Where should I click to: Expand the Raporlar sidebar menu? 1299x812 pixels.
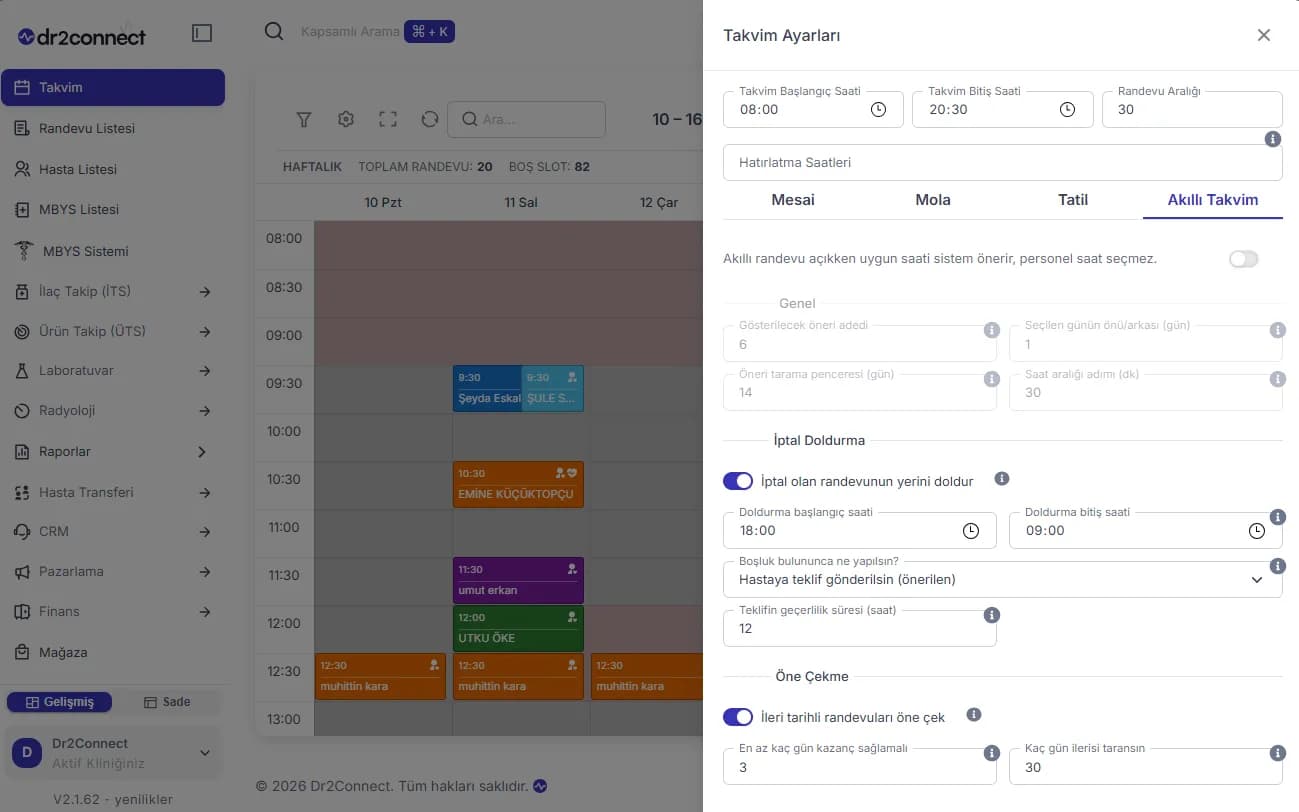coord(112,452)
